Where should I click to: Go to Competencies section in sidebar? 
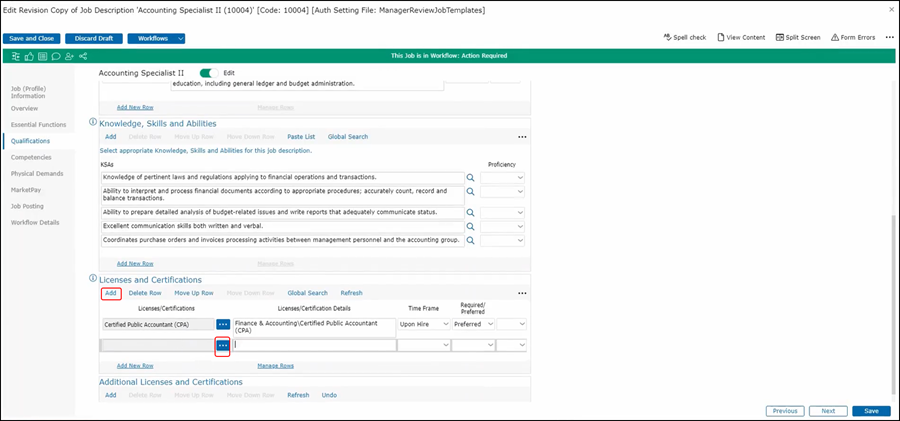click(31, 157)
